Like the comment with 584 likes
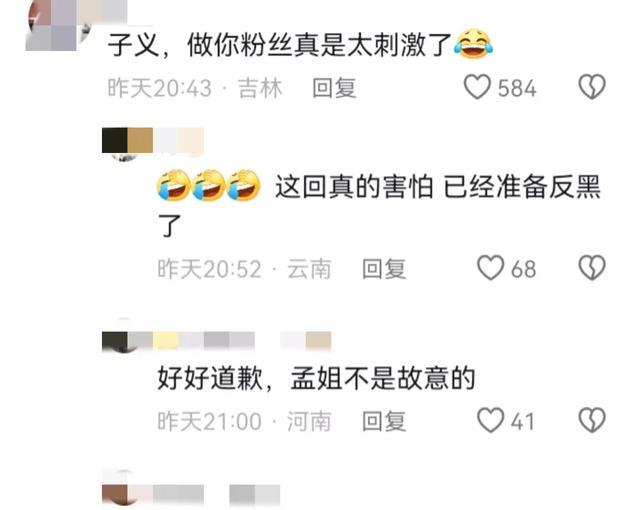The image size is (640, 510). click(x=476, y=87)
